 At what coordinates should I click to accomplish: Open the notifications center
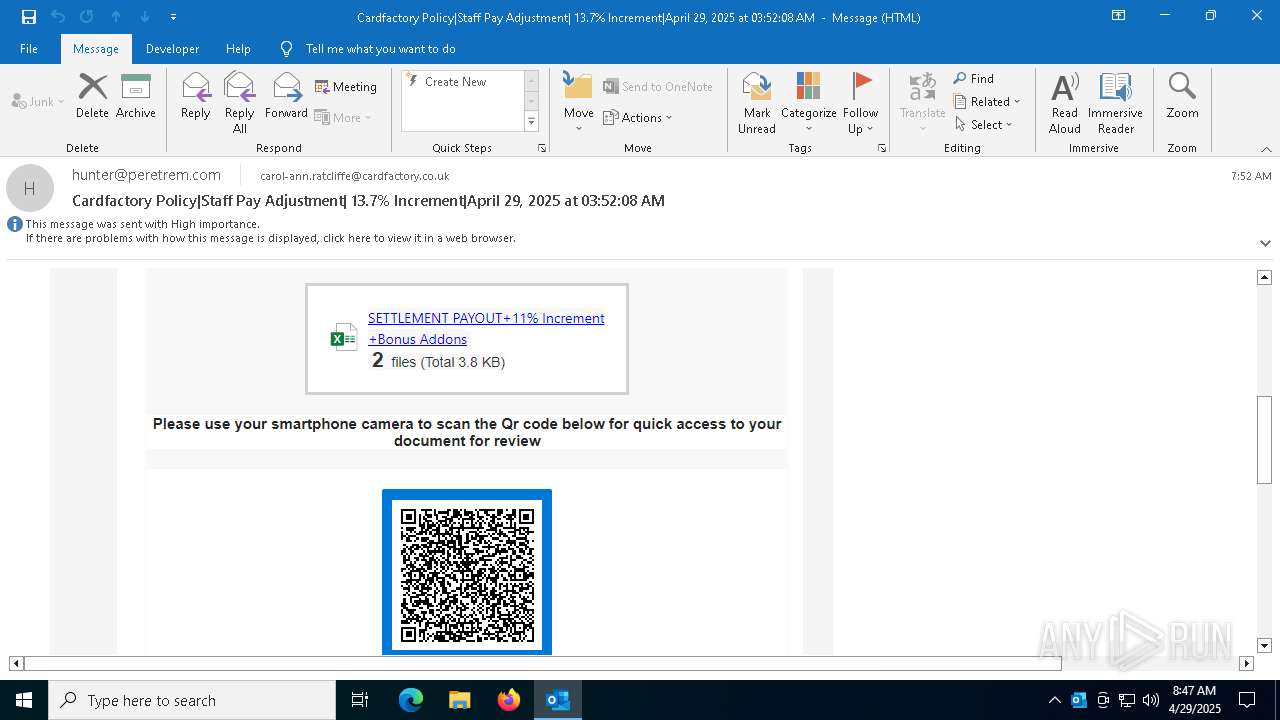click(x=1247, y=700)
